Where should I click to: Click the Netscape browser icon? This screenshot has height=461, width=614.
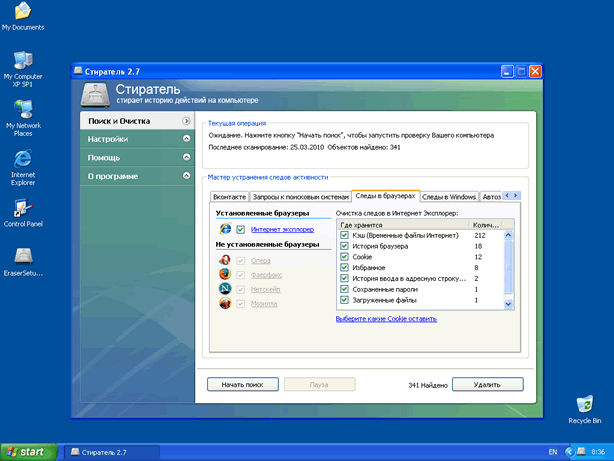pos(224,289)
